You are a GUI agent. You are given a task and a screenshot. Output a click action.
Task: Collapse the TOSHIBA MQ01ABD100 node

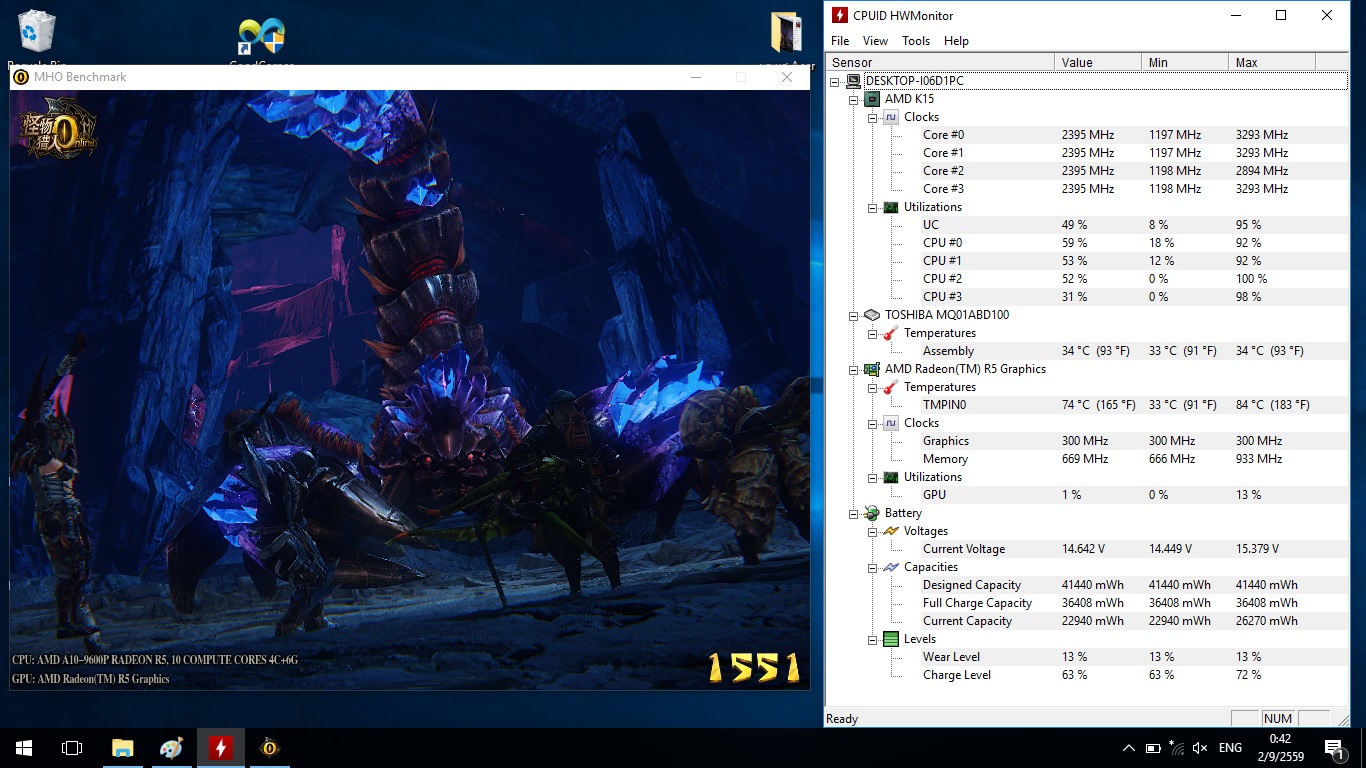(853, 315)
